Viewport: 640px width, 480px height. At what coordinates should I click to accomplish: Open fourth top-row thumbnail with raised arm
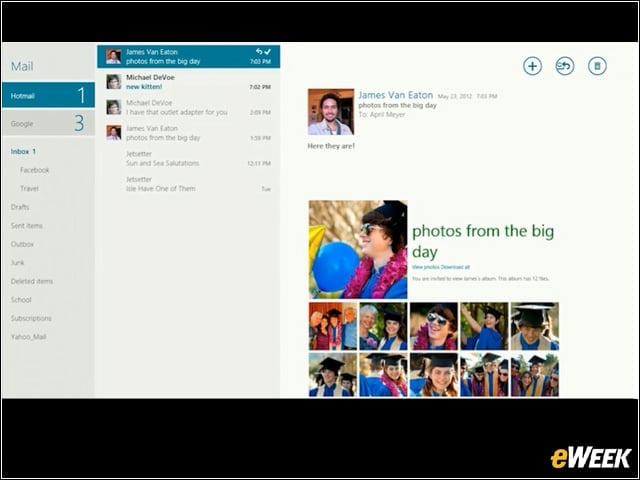pyautogui.click(x=484, y=326)
